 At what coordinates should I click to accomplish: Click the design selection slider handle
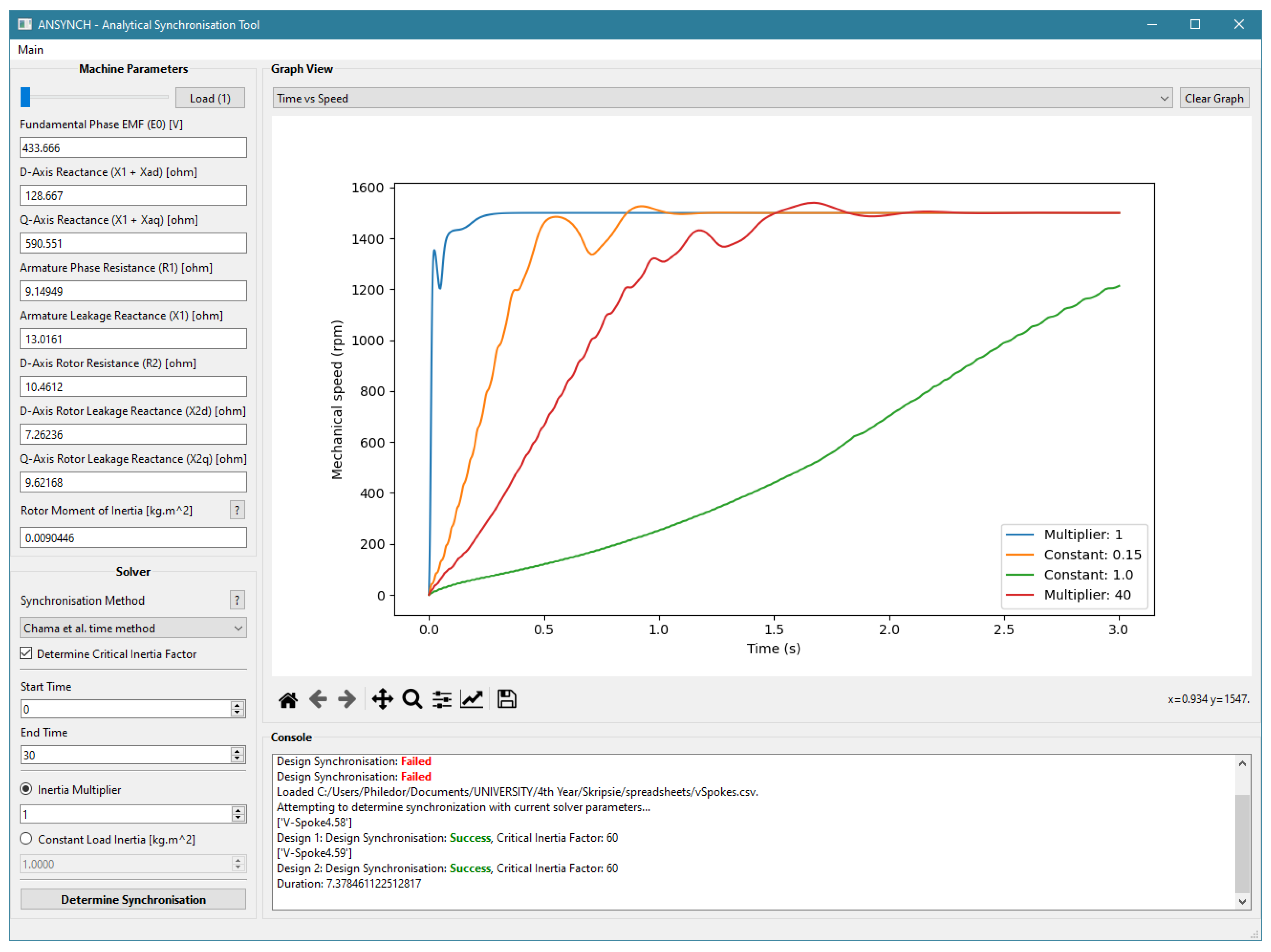coord(25,98)
